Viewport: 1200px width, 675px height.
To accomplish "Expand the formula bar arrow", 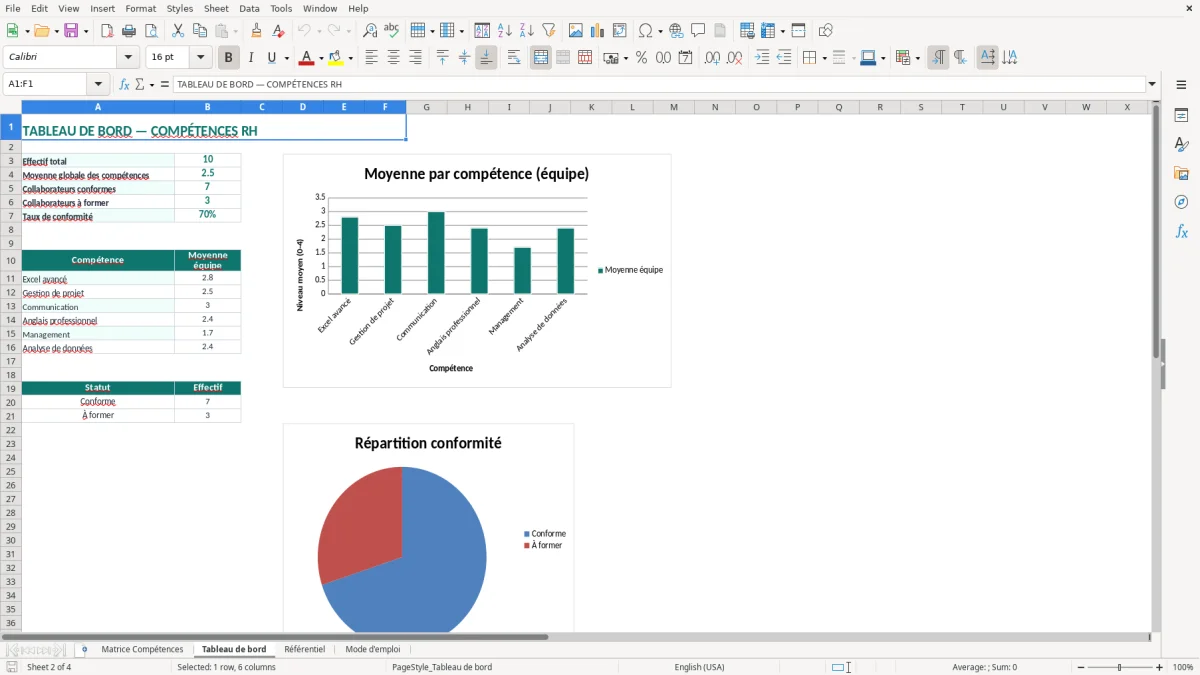I will tap(1152, 85).
